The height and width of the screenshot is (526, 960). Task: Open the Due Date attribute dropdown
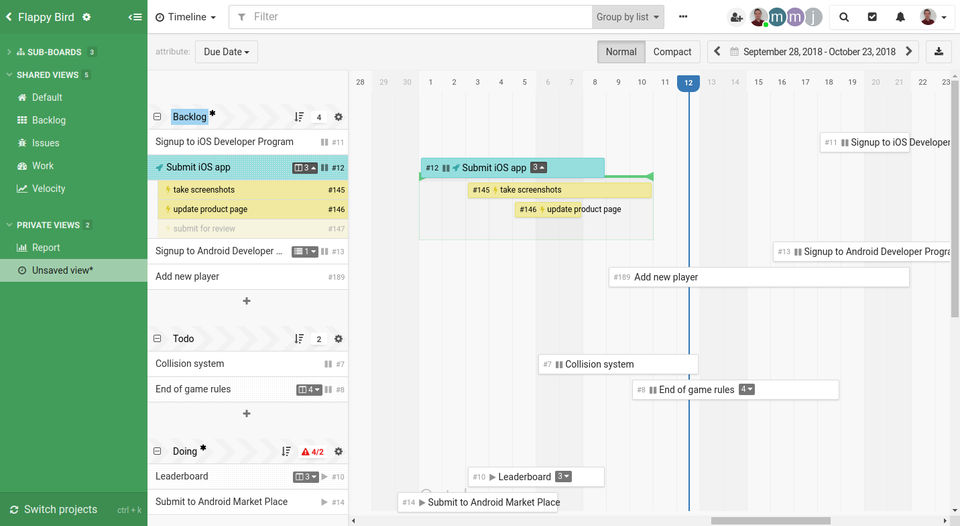tap(226, 52)
